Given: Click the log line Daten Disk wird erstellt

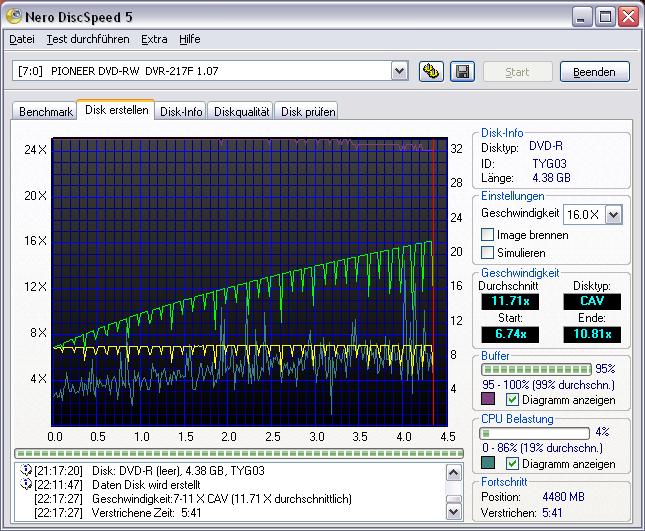Looking at the screenshot, I should (x=146, y=485).
